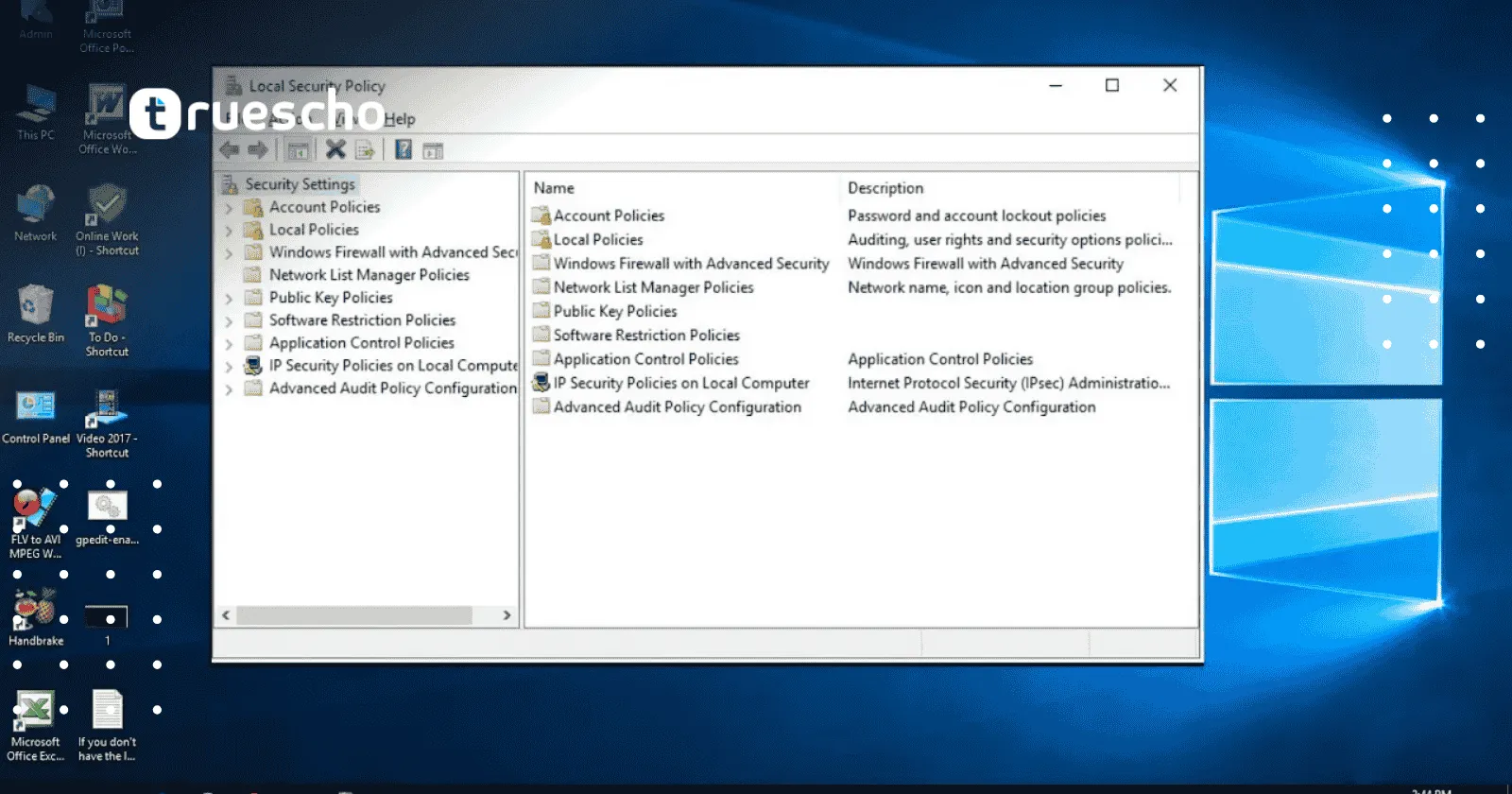
Task: Click tree pane scrollbar right arrow
Action: pyautogui.click(x=507, y=615)
